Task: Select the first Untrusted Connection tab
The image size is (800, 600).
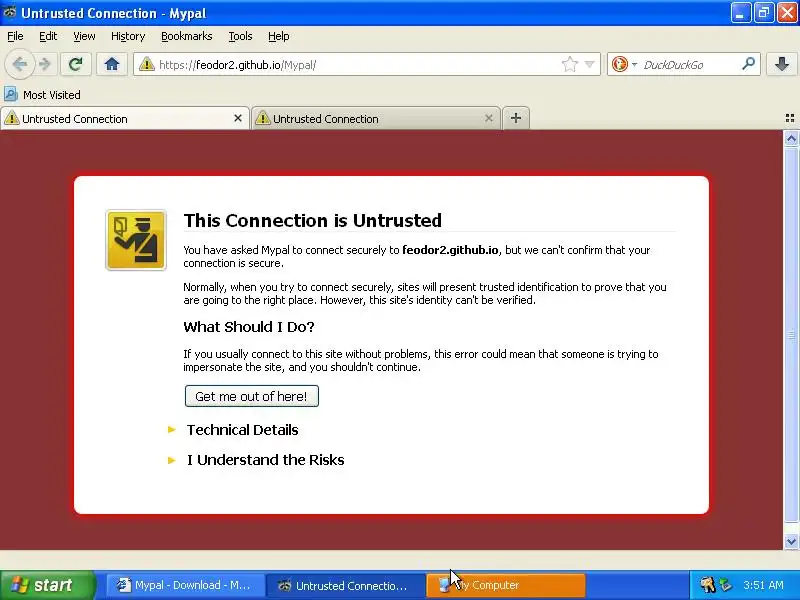Action: [124, 118]
